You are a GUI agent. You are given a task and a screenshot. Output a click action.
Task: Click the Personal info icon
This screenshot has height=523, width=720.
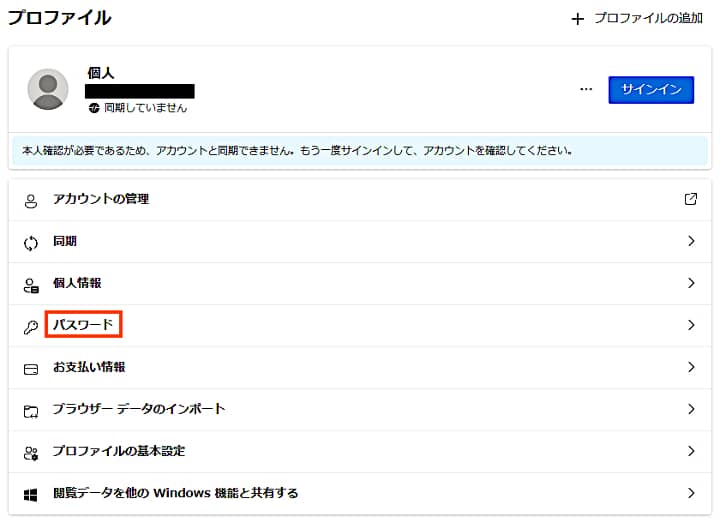point(31,284)
